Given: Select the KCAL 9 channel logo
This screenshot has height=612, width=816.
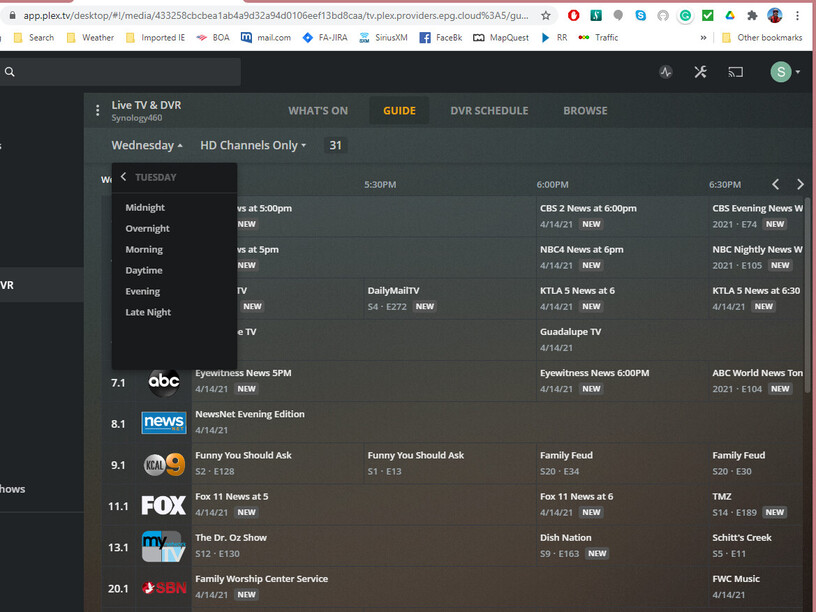Looking at the screenshot, I should (x=163, y=464).
